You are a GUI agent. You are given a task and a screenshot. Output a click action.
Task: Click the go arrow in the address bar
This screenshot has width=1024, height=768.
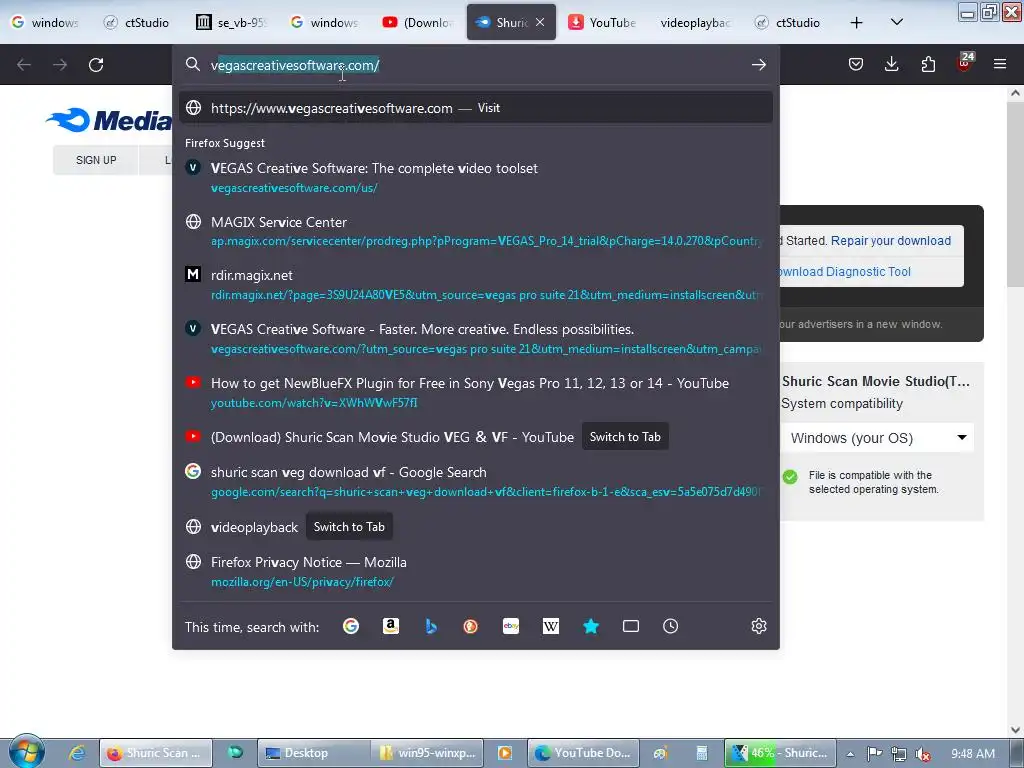click(758, 65)
